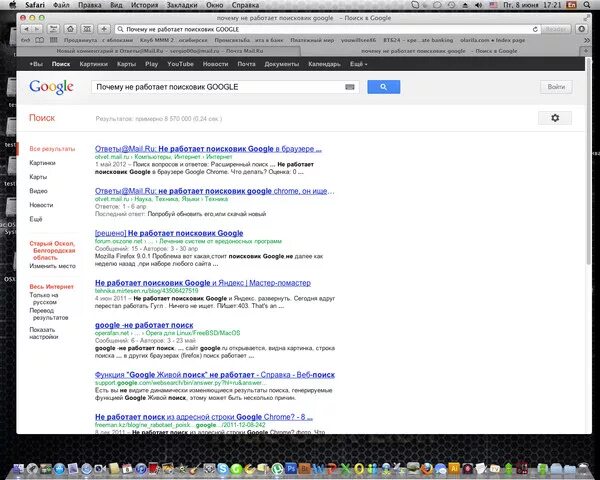Launch Firefox from the Dock
The width and height of the screenshot is (600, 480).
(427, 468)
